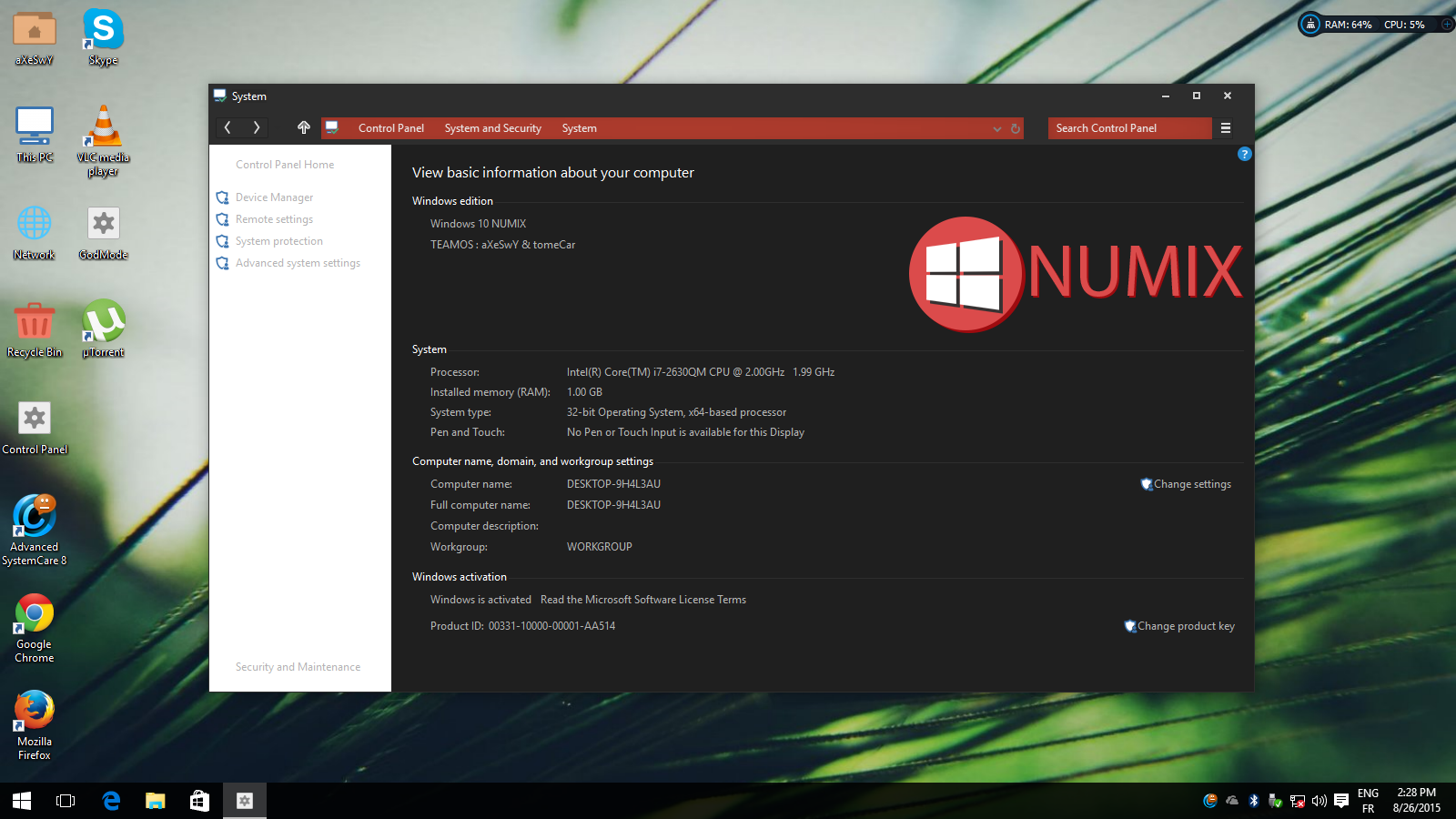
Task: Expand the performance widget with the plus button
Action: pos(1447,25)
